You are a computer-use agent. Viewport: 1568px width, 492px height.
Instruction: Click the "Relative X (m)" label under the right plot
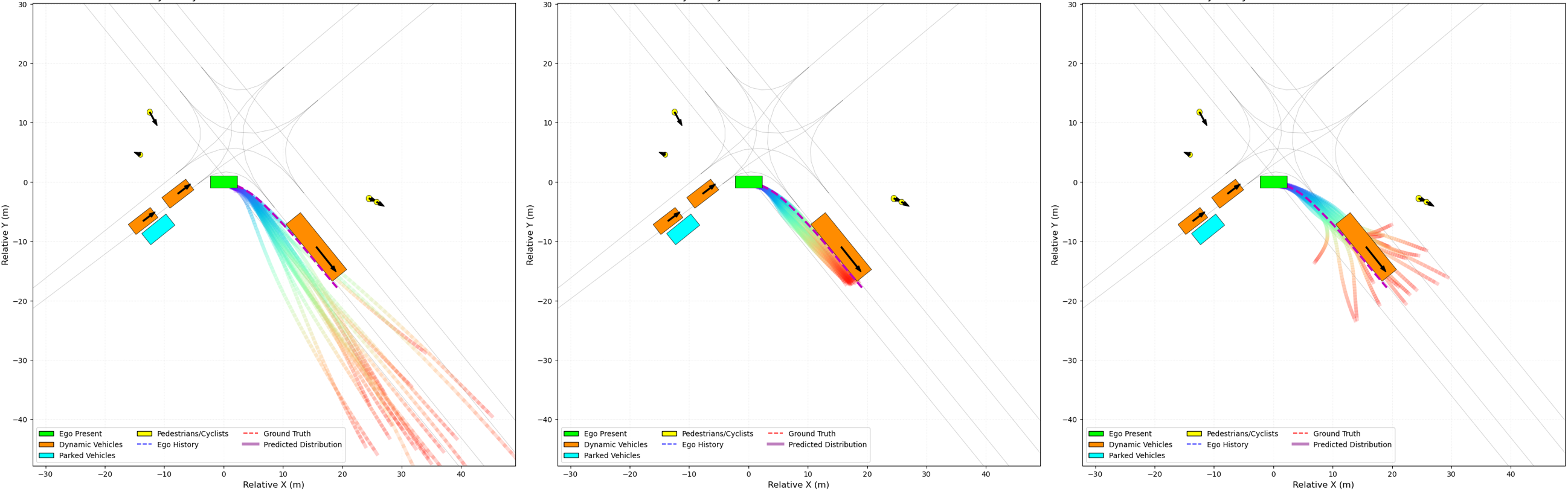pyautogui.click(x=1323, y=485)
